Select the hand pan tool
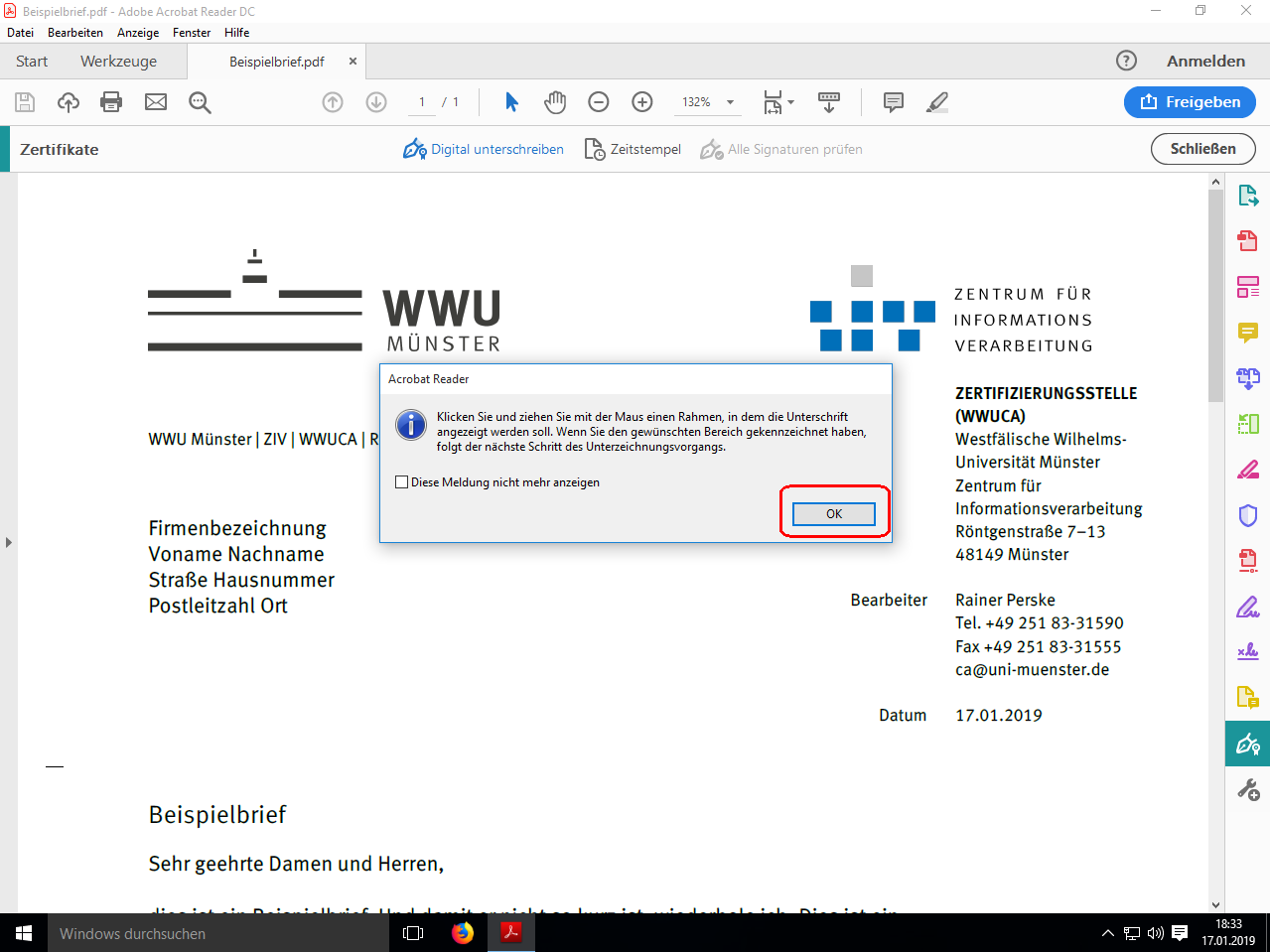Screen dimensions: 1270x952 pos(555,102)
